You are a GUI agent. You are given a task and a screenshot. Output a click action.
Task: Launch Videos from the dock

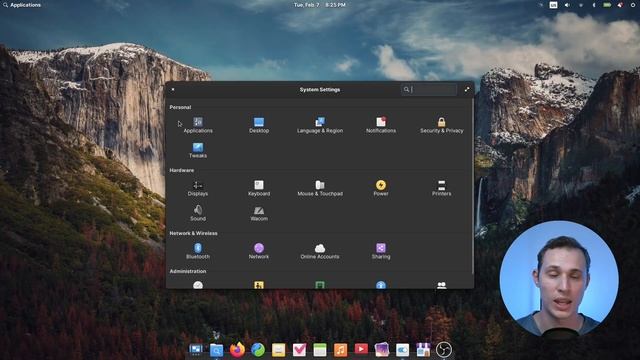(361, 350)
